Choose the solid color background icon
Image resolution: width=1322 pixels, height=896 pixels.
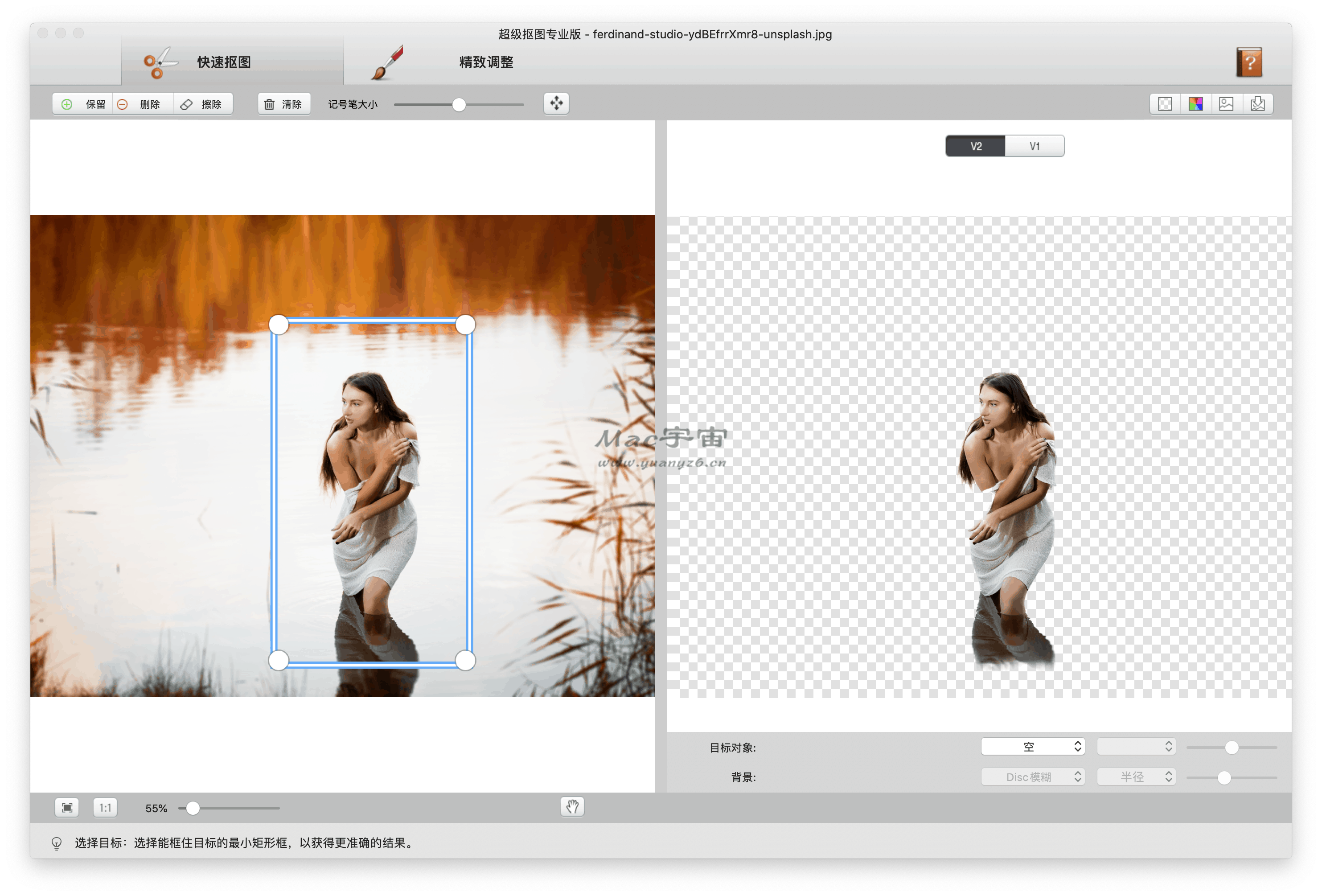(x=1195, y=104)
